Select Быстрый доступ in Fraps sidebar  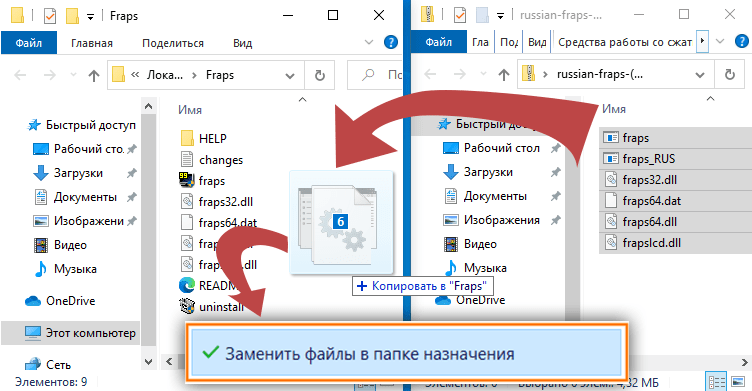(82, 125)
